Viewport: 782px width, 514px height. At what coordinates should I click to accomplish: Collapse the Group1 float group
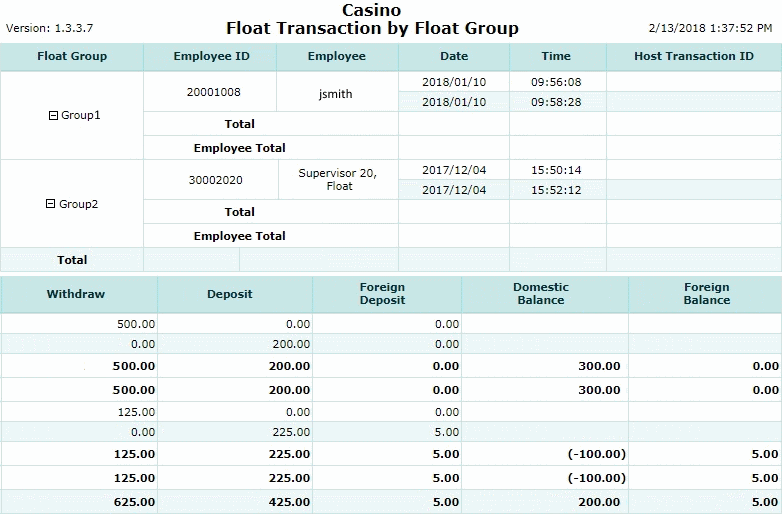53,116
